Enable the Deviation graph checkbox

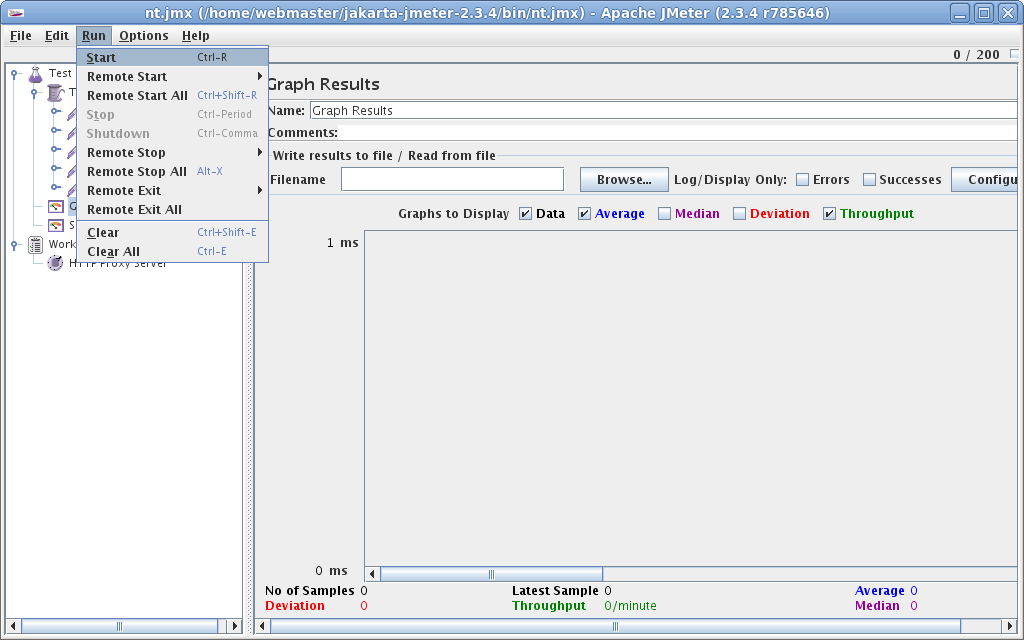click(x=739, y=214)
